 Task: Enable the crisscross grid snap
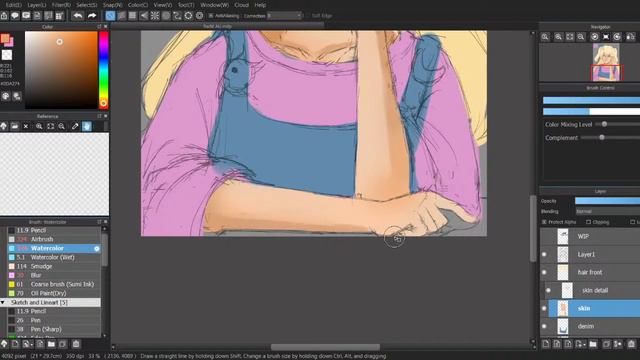tap(133, 16)
